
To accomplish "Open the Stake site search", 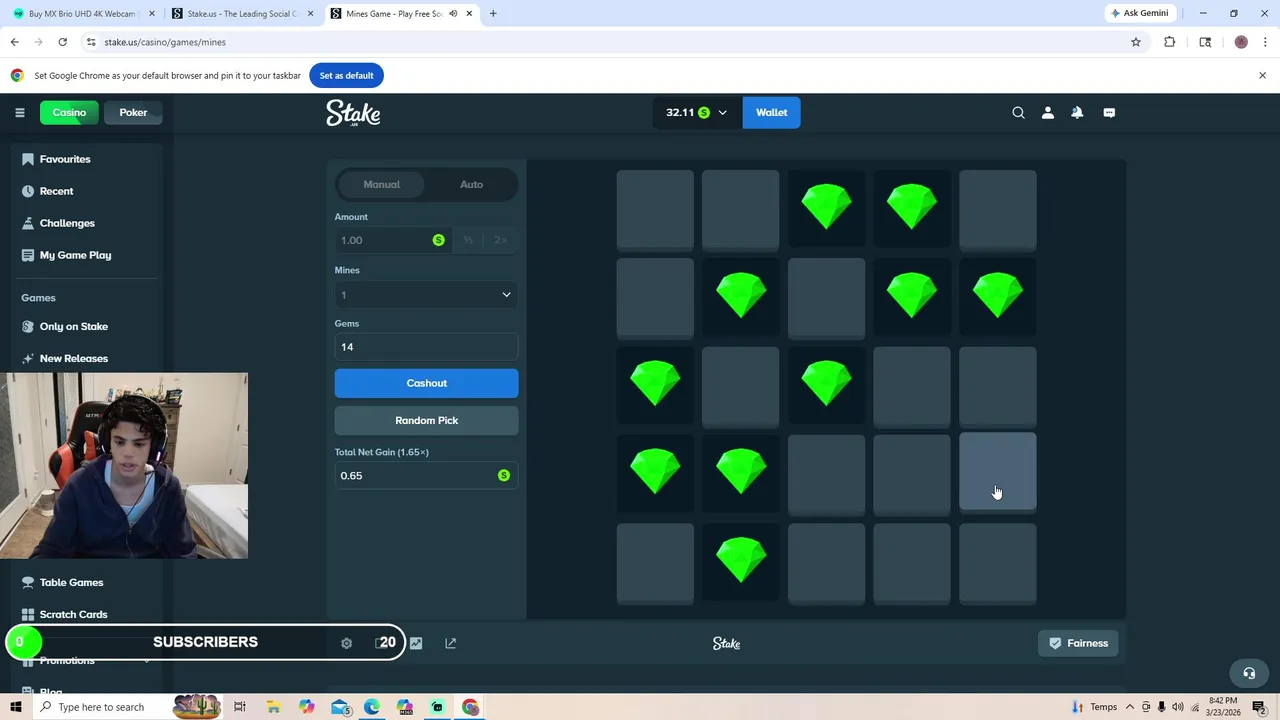I will pos(1018,113).
